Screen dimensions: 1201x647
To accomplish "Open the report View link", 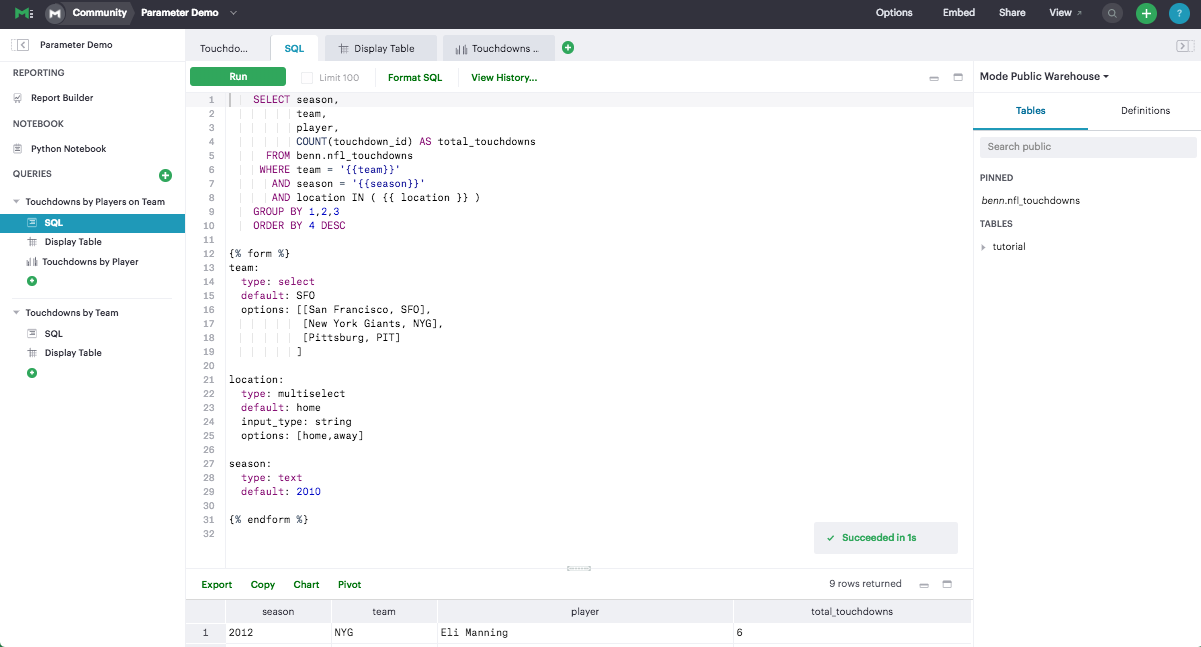I will click(1065, 13).
